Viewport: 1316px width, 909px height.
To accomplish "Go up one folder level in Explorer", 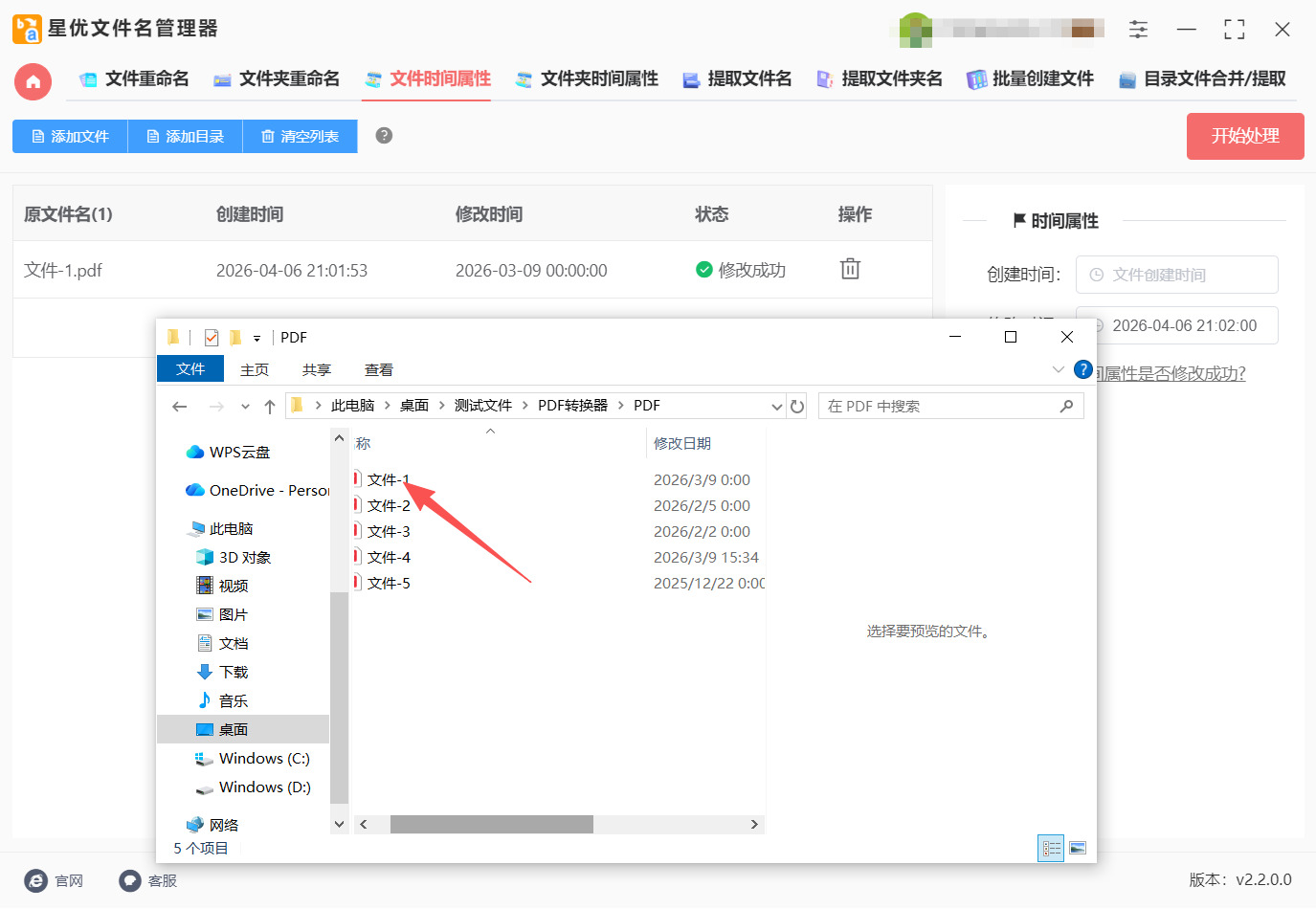I will click(x=270, y=407).
